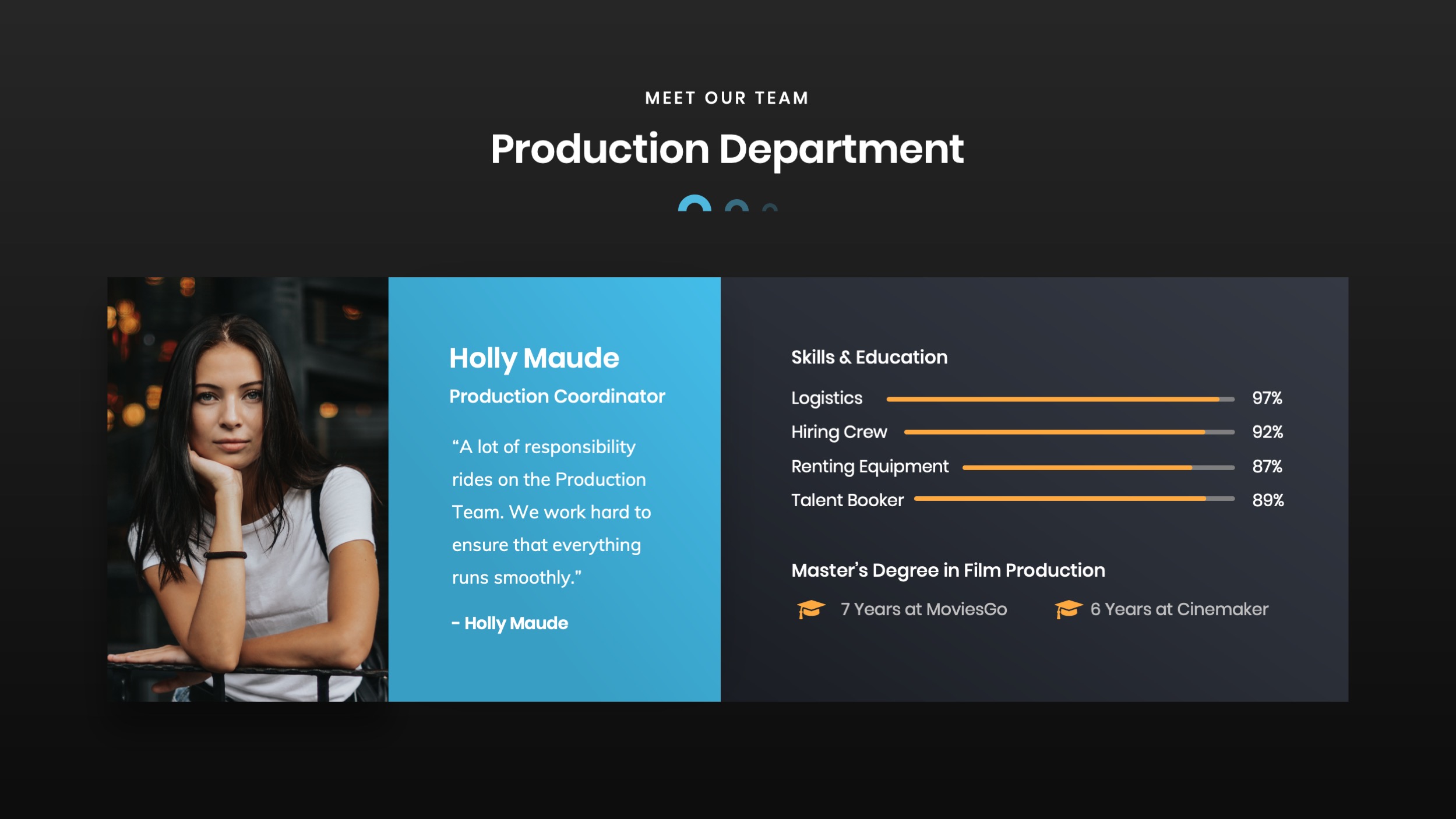
Task: Expand the Skills & Education section
Action: coord(869,357)
